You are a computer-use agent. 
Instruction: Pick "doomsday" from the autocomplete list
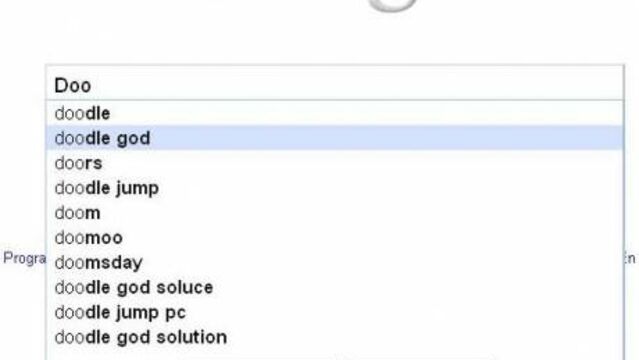[x=334, y=262]
